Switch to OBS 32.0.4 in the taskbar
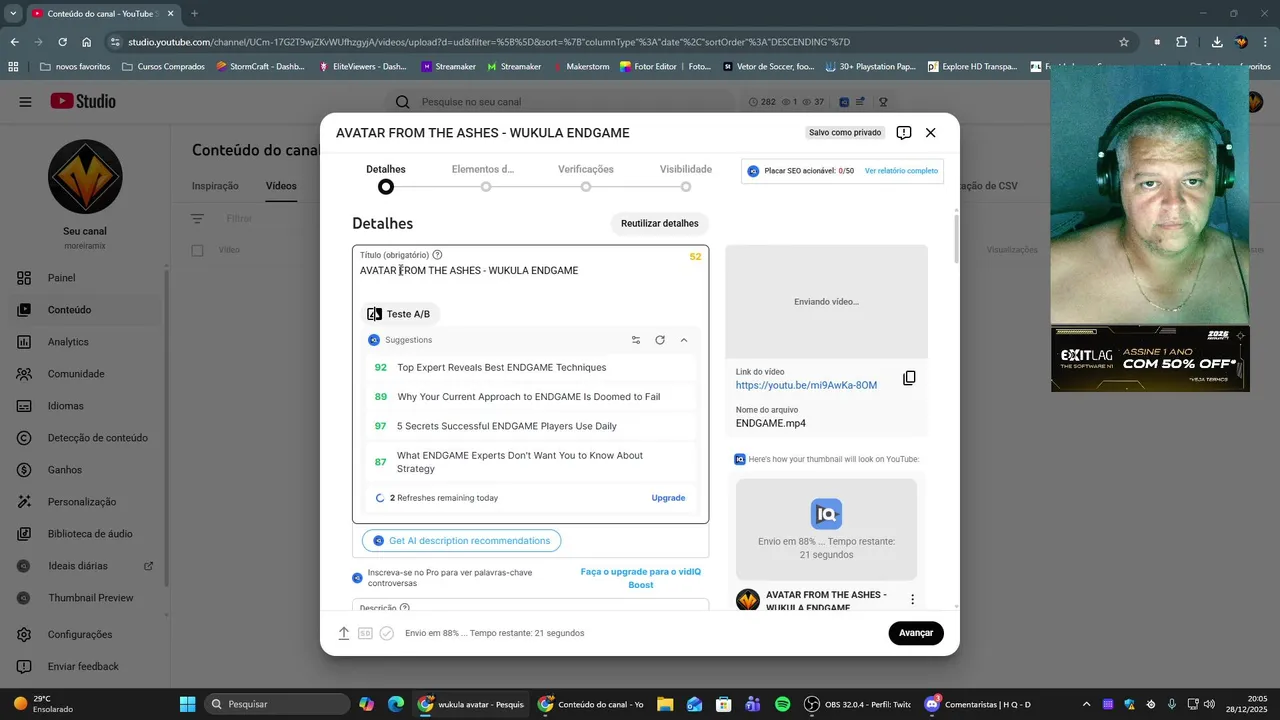The height and width of the screenshot is (720, 1280). click(x=858, y=704)
